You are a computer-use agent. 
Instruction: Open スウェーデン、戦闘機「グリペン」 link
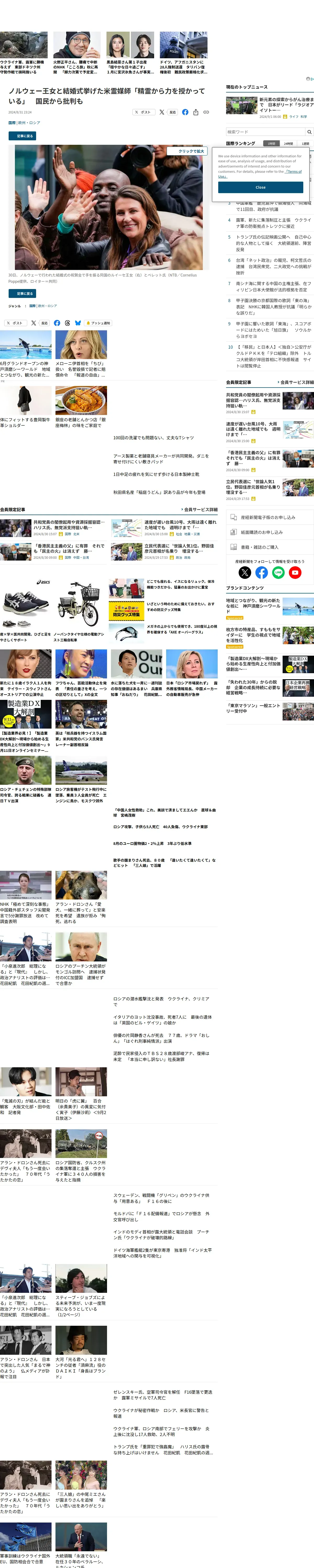161,1198
